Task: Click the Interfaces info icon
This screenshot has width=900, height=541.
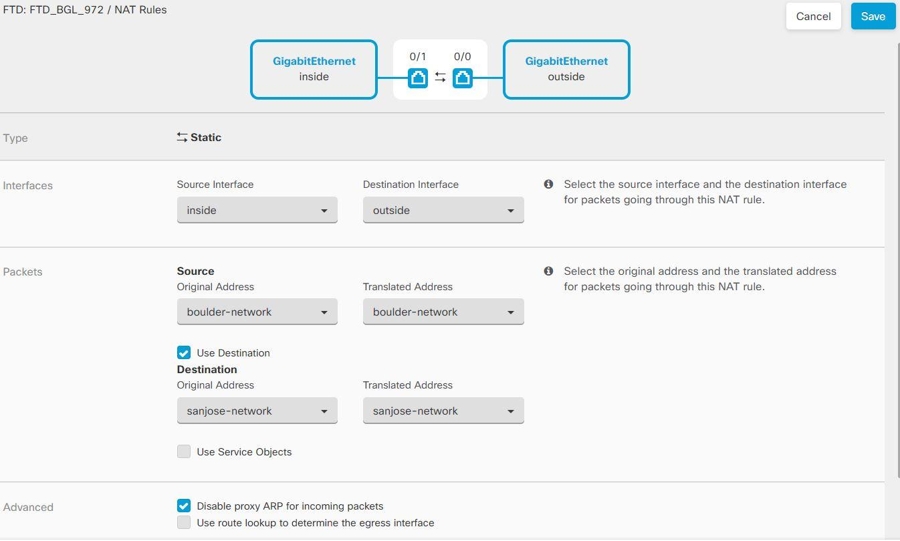Action: [548, 185]
